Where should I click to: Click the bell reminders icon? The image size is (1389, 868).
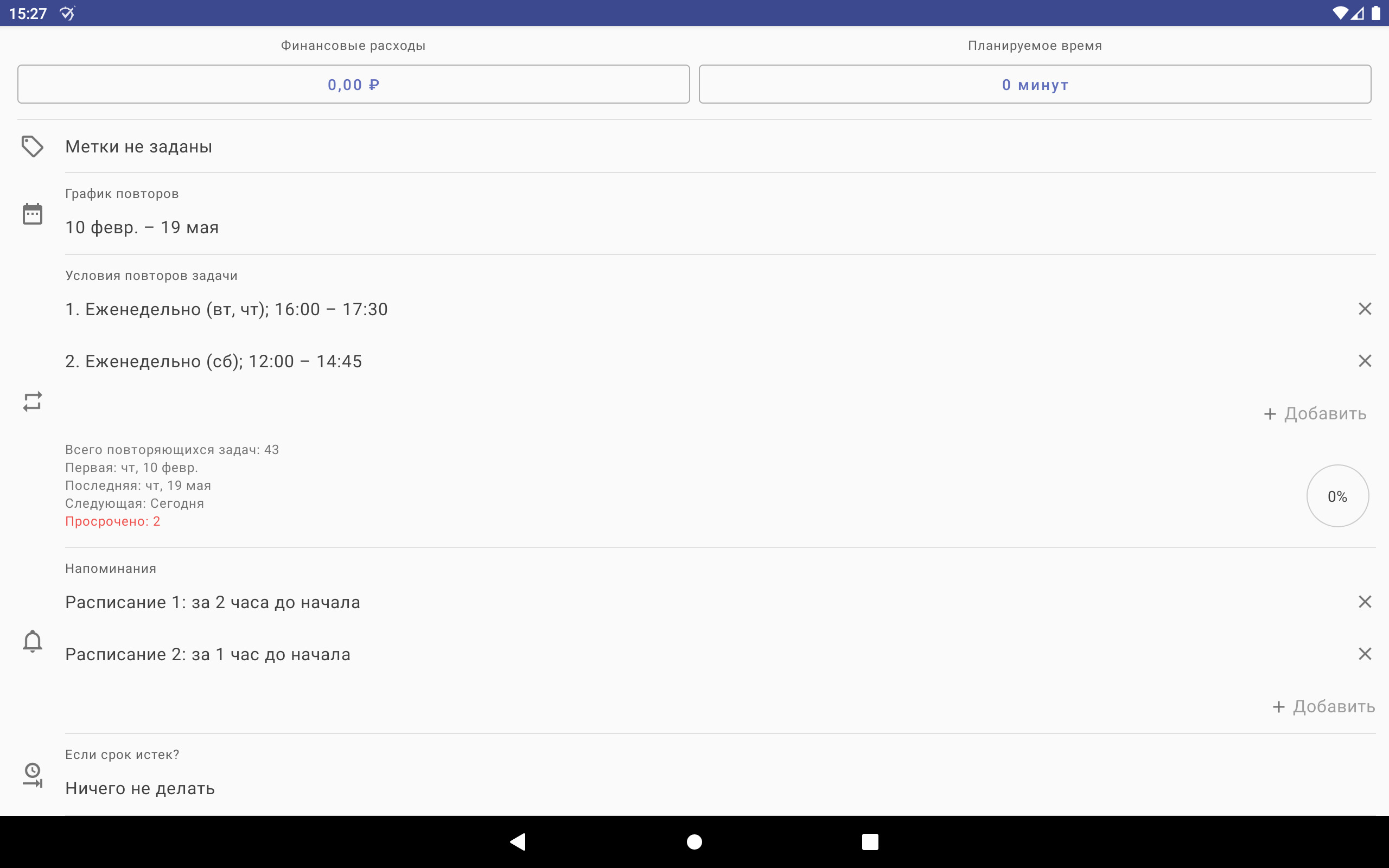click(32, 641)
